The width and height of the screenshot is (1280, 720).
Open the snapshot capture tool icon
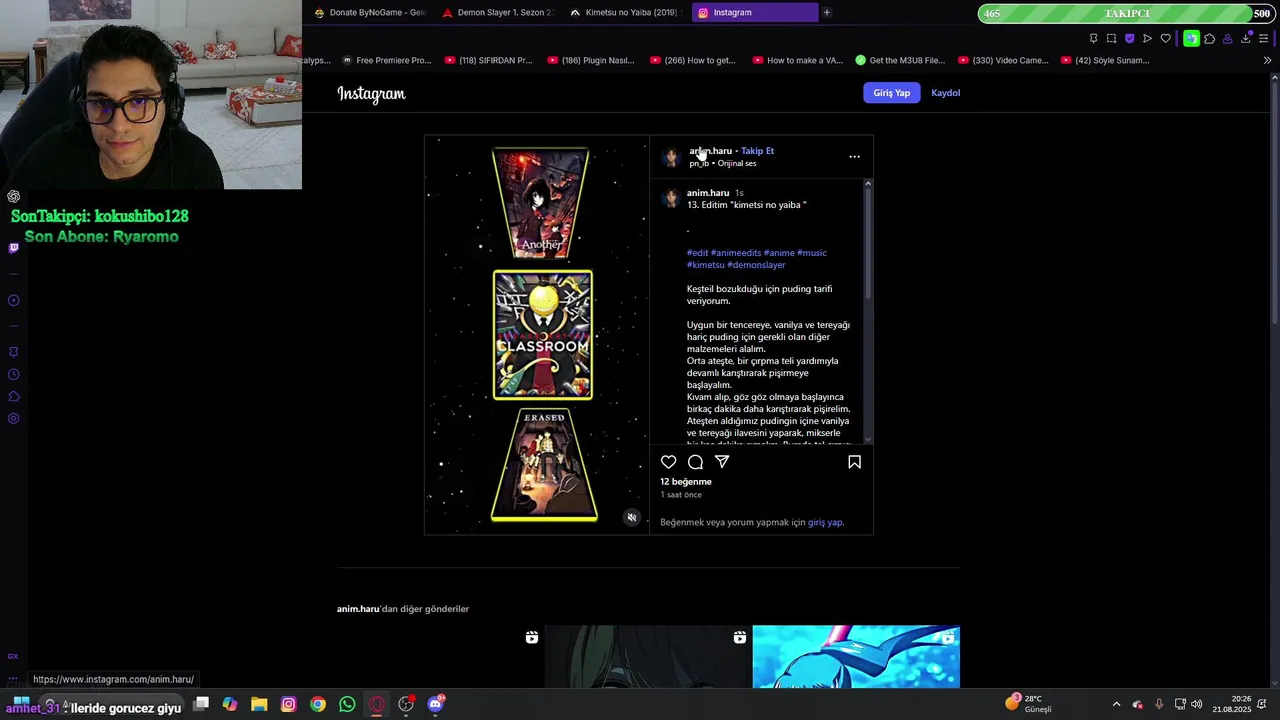[1111, 39]
